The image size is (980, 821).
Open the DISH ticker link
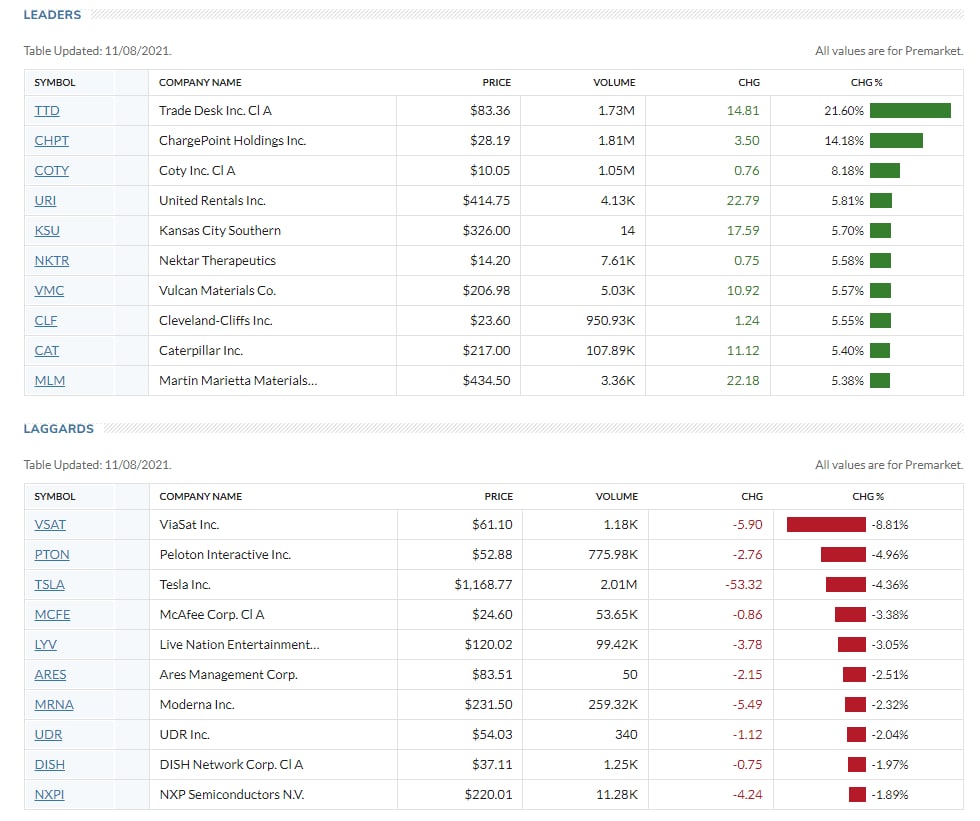(49, 765)
